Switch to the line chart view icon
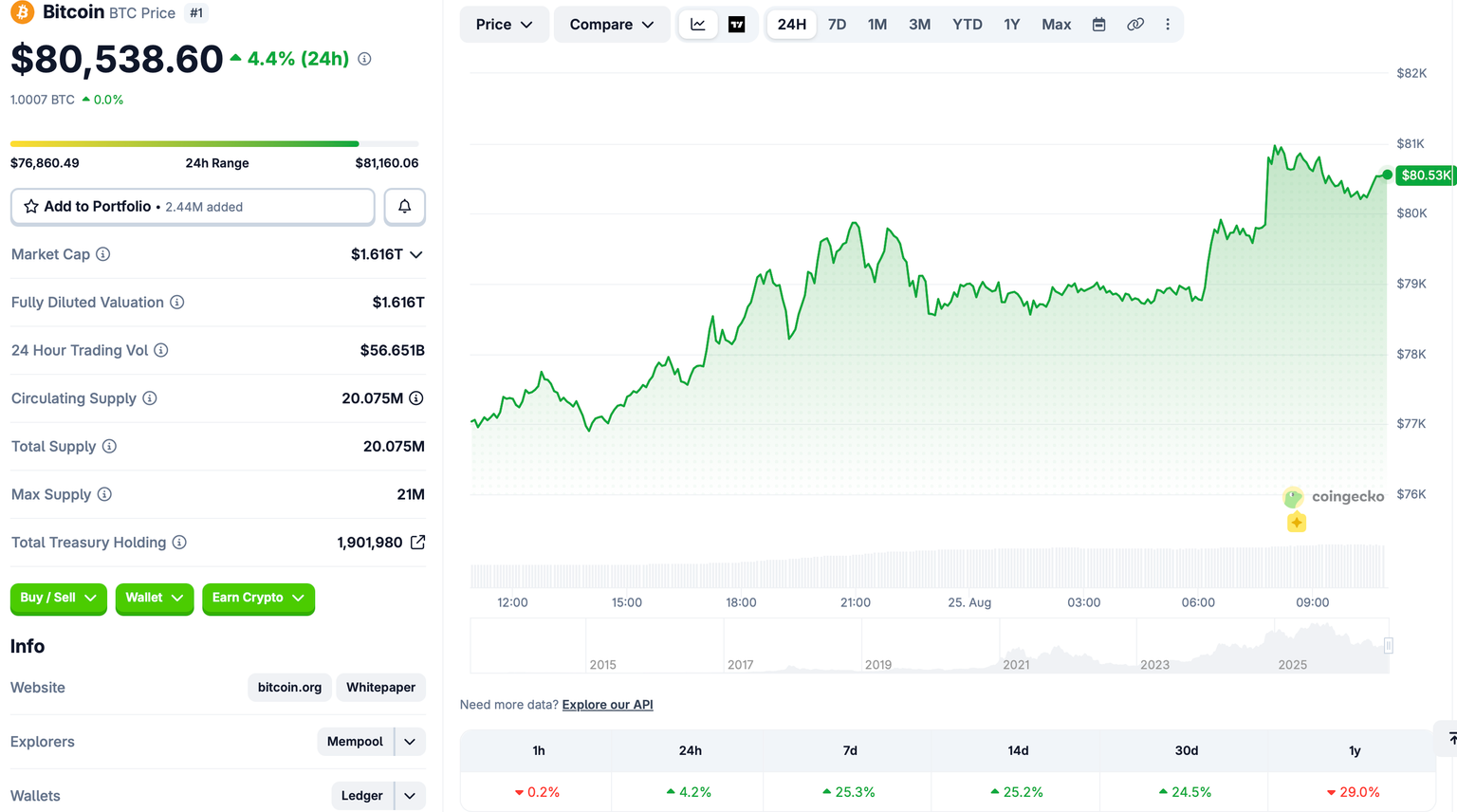This screenshot has height=812, width=1457. click(x=698, y=25)
